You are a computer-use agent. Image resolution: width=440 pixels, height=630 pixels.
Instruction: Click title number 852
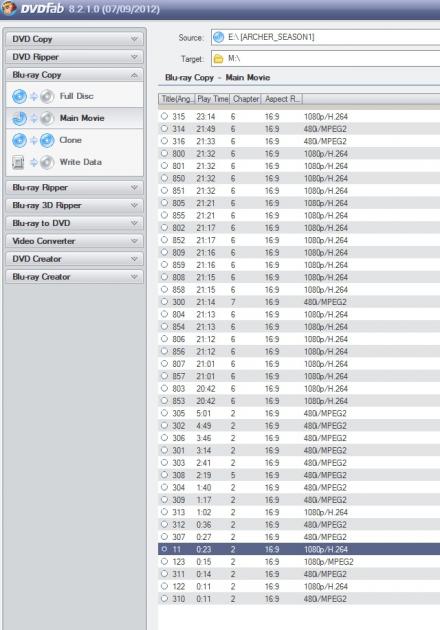pos(179,240)
